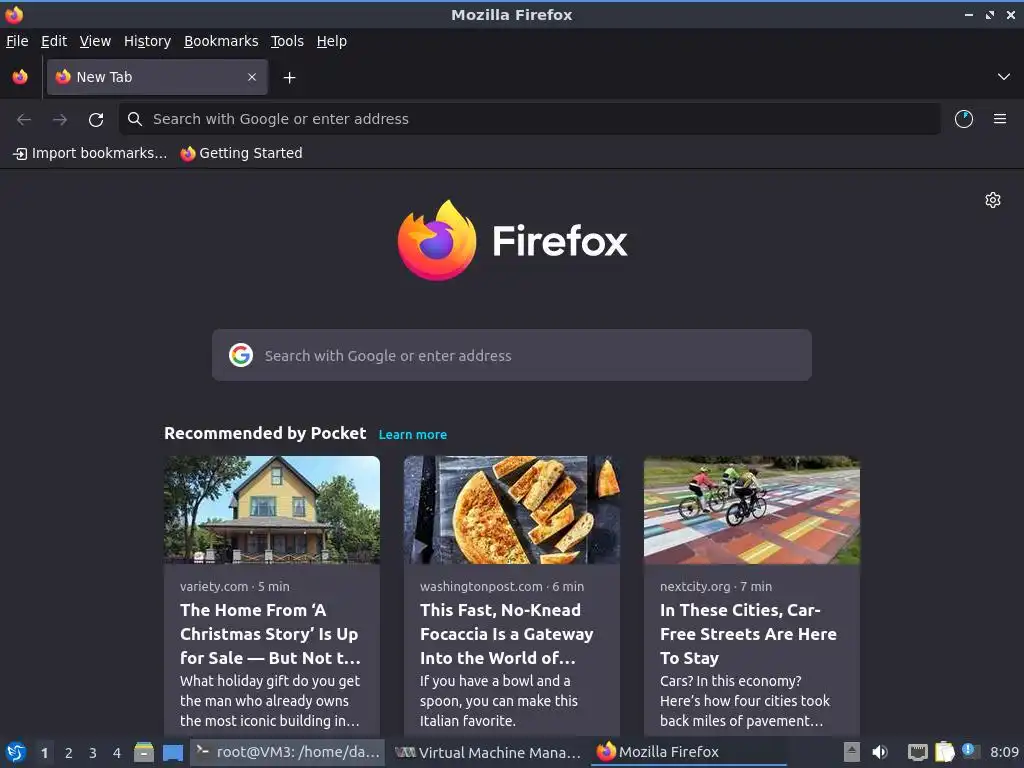
Task: Click the Getting Started bookmark icon
Action: pos(188,153)
